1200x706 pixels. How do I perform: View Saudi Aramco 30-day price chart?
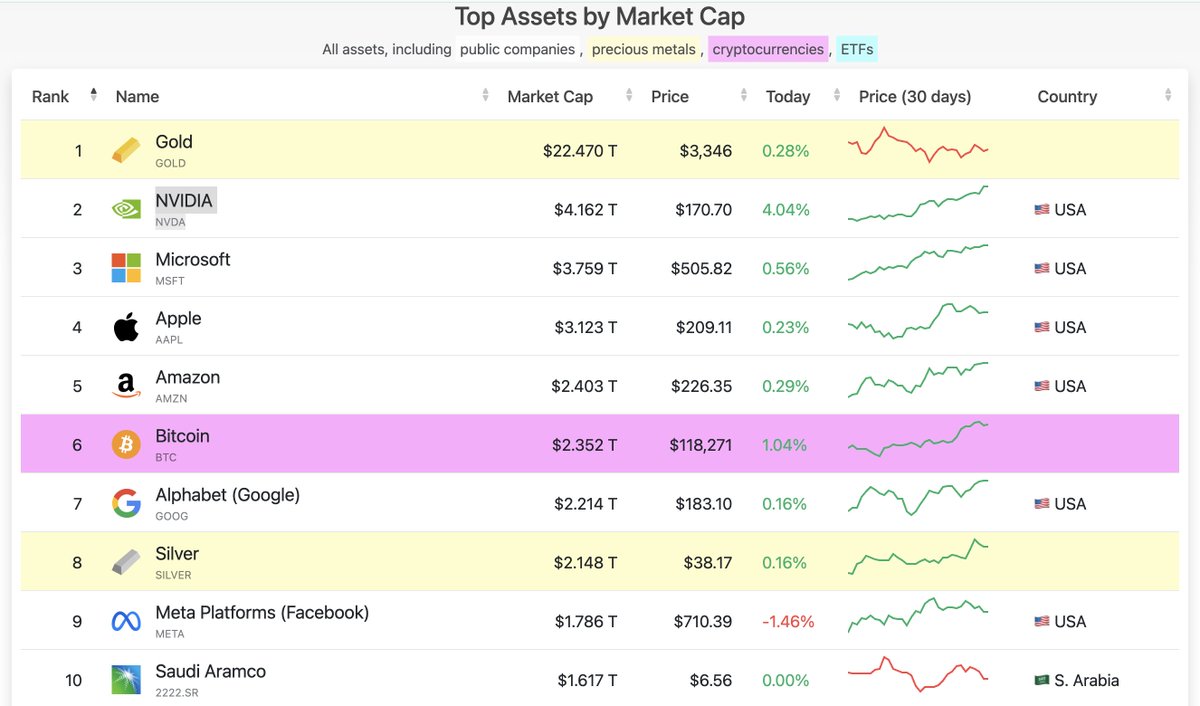click(x=918, y=675)
